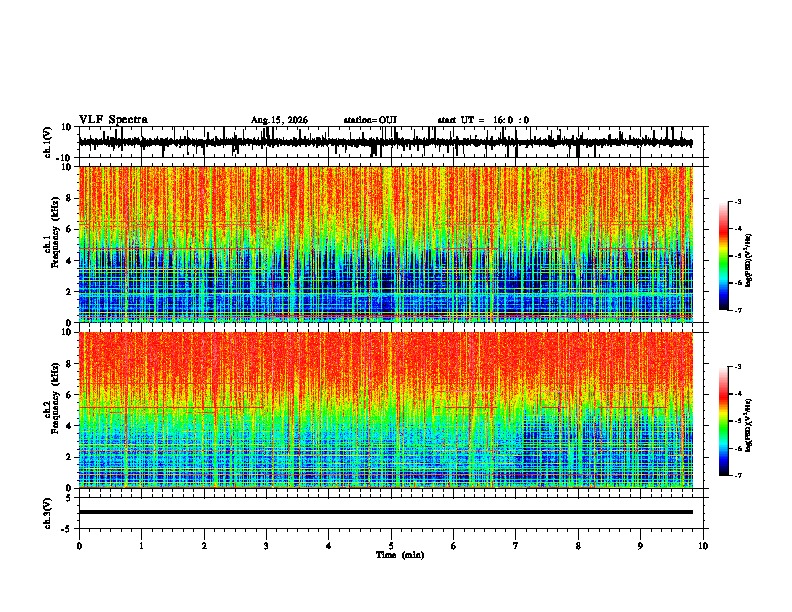Image resolution: width=792 pixels, height=612 pixels.
Task: Click the ch.2 spectrogram color scale bar
Action: coord(724,421)
